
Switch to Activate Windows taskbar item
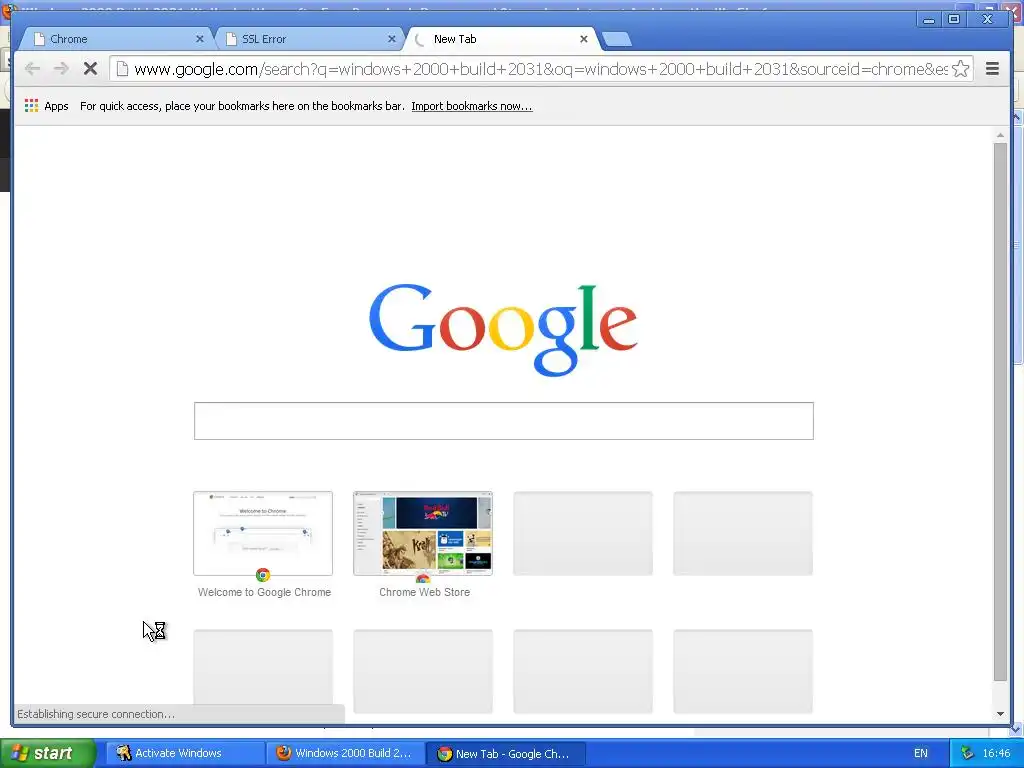coord(185,753)
